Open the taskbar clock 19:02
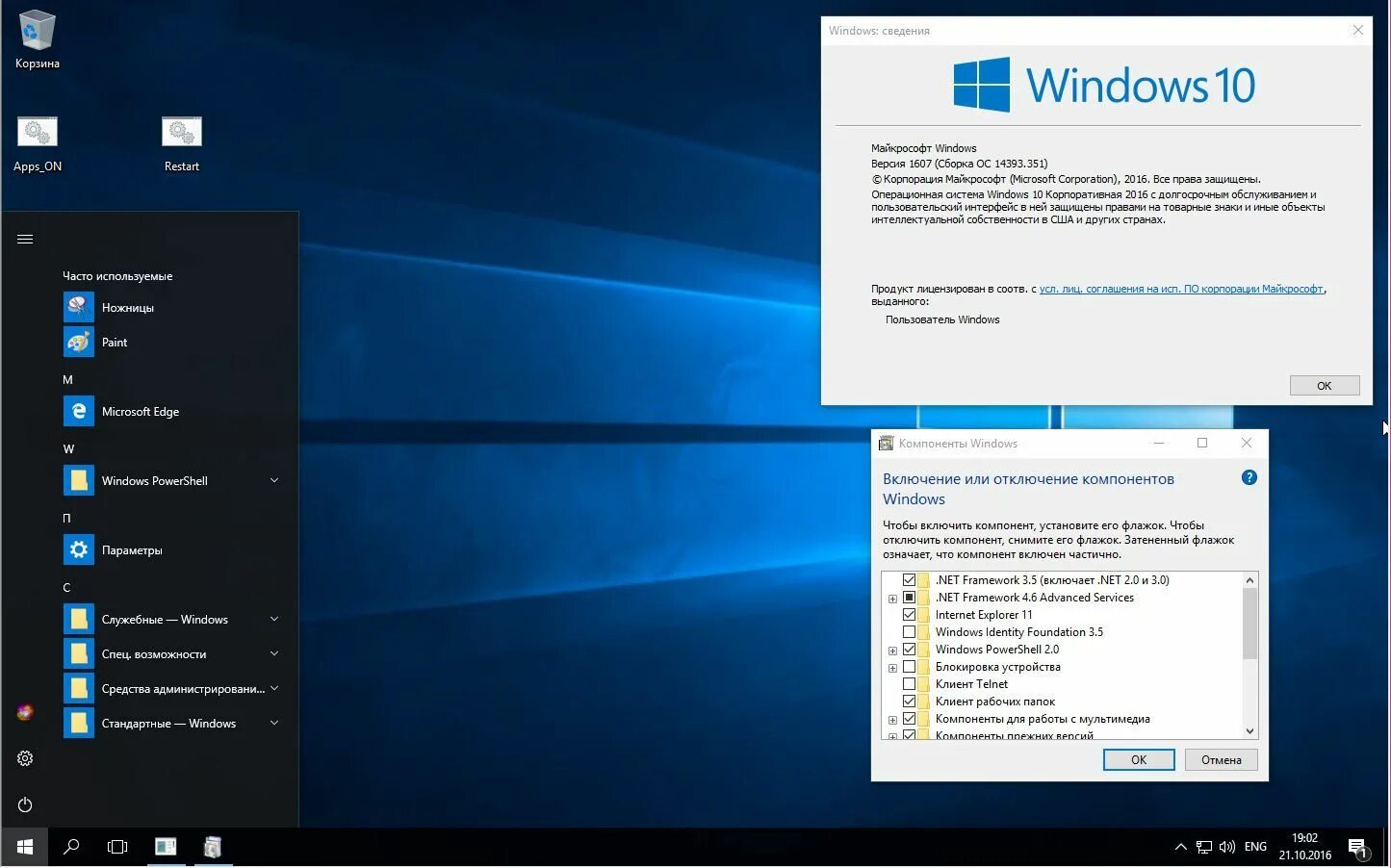This screenshot has width=1391, height=868. tap(1305, 847)
